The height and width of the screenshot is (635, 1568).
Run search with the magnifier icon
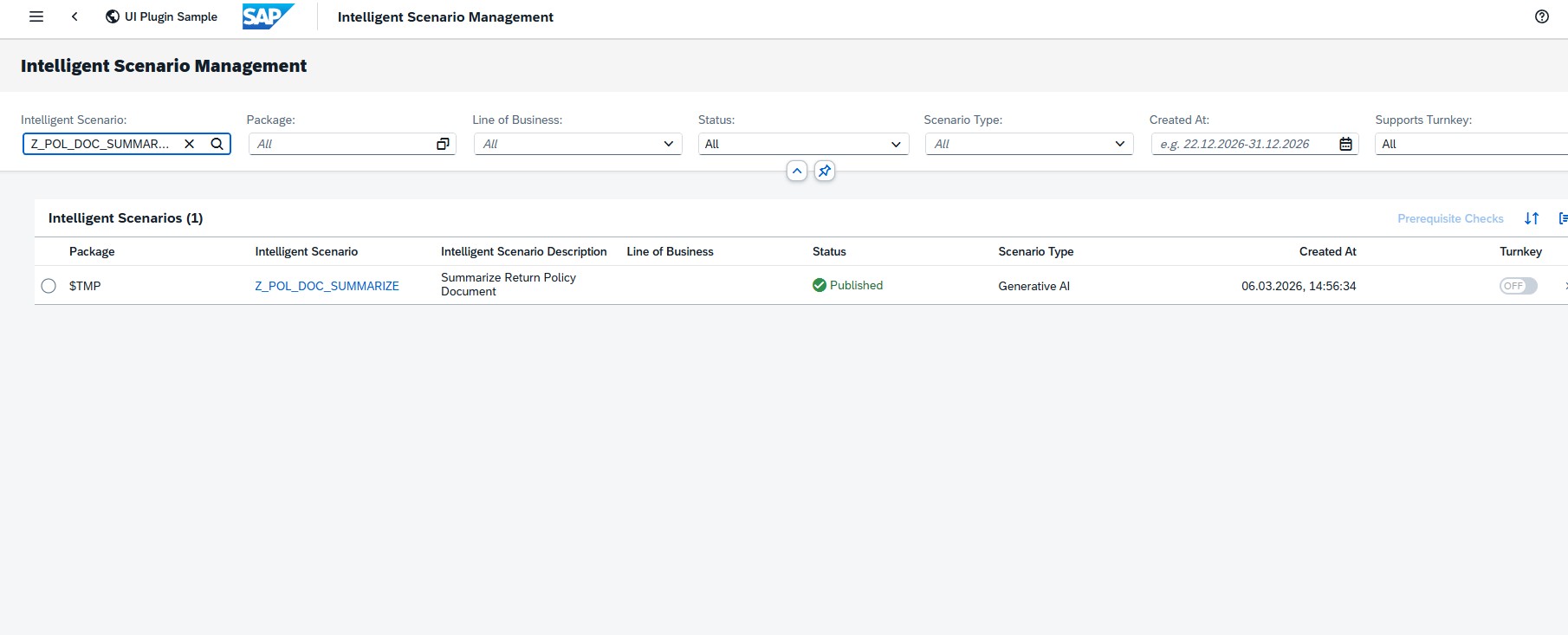(x=217, y=144)
